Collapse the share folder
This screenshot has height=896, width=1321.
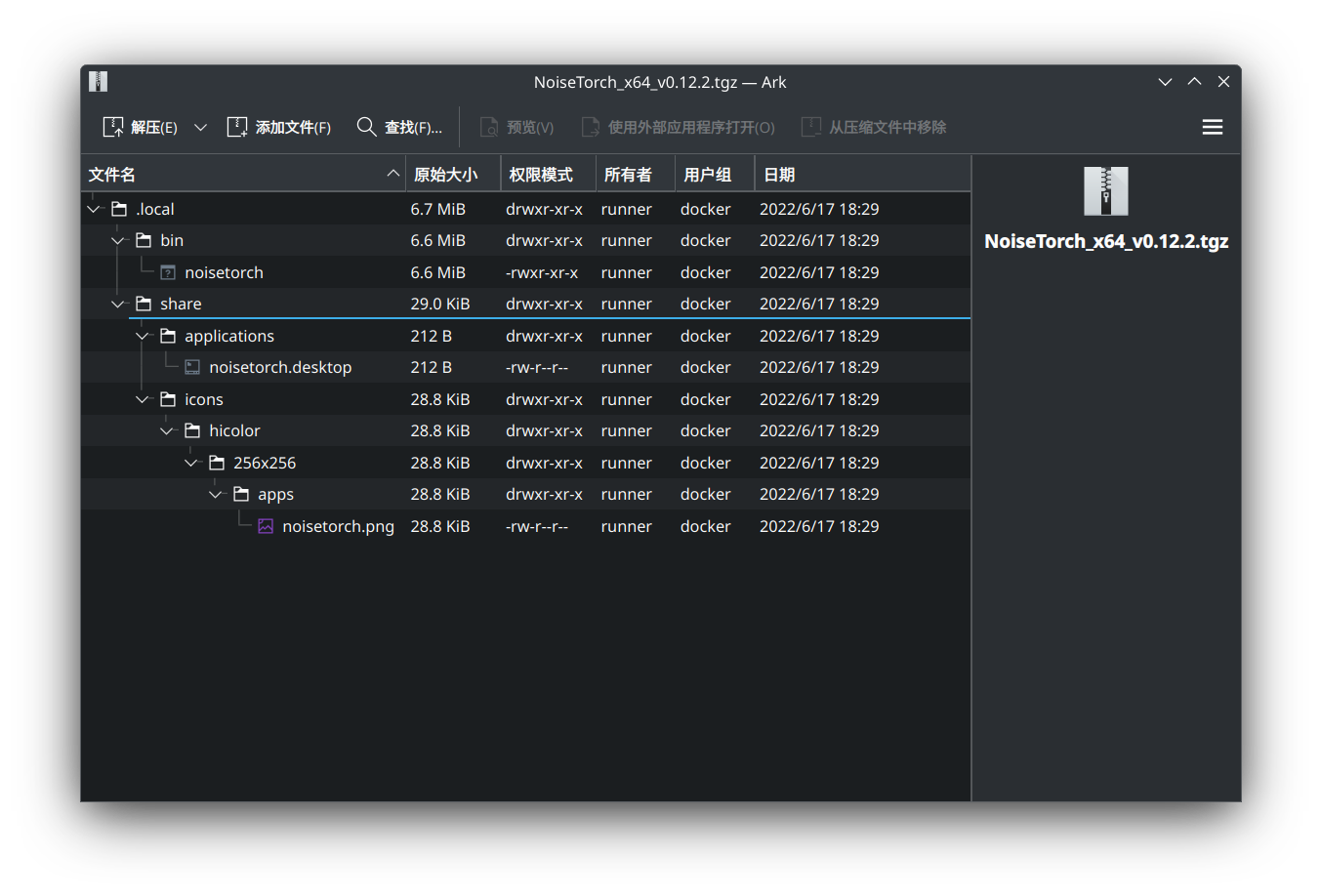pyautogui.click(x=118, y=304)
